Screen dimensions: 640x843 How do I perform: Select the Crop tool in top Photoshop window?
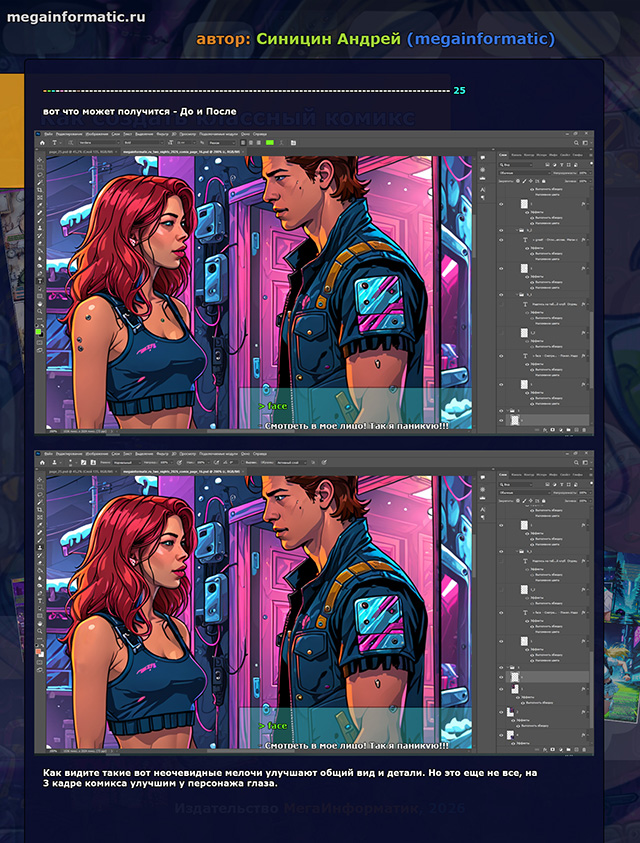tap(40, 190)
